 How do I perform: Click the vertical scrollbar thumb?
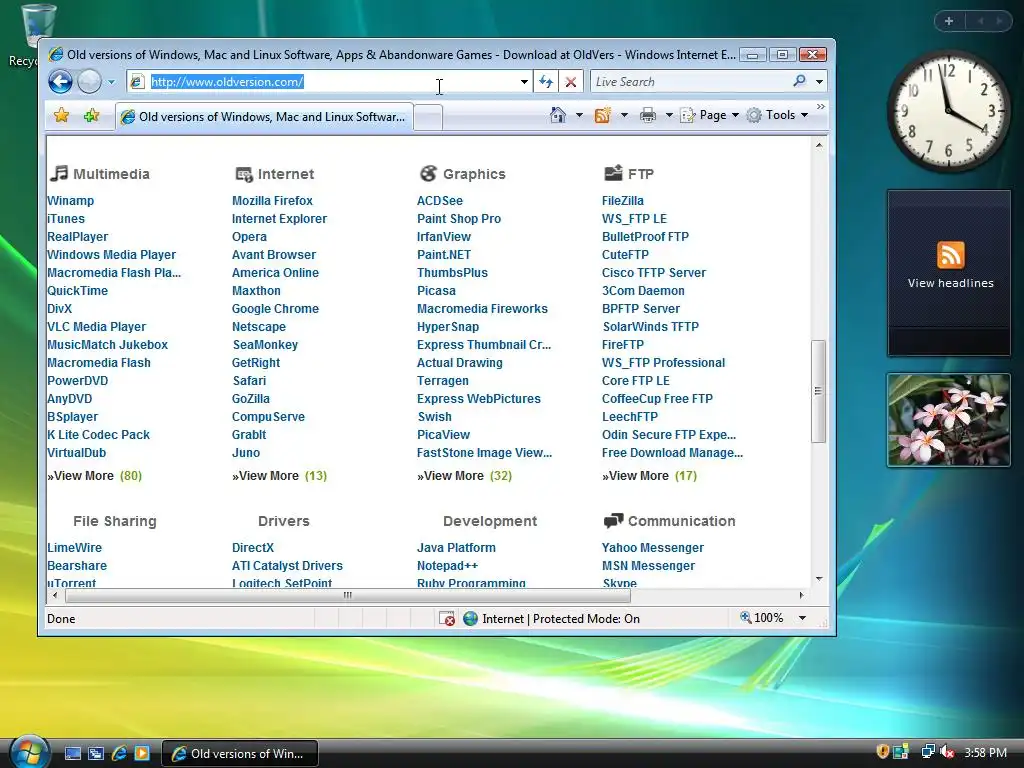pos(818,391)
